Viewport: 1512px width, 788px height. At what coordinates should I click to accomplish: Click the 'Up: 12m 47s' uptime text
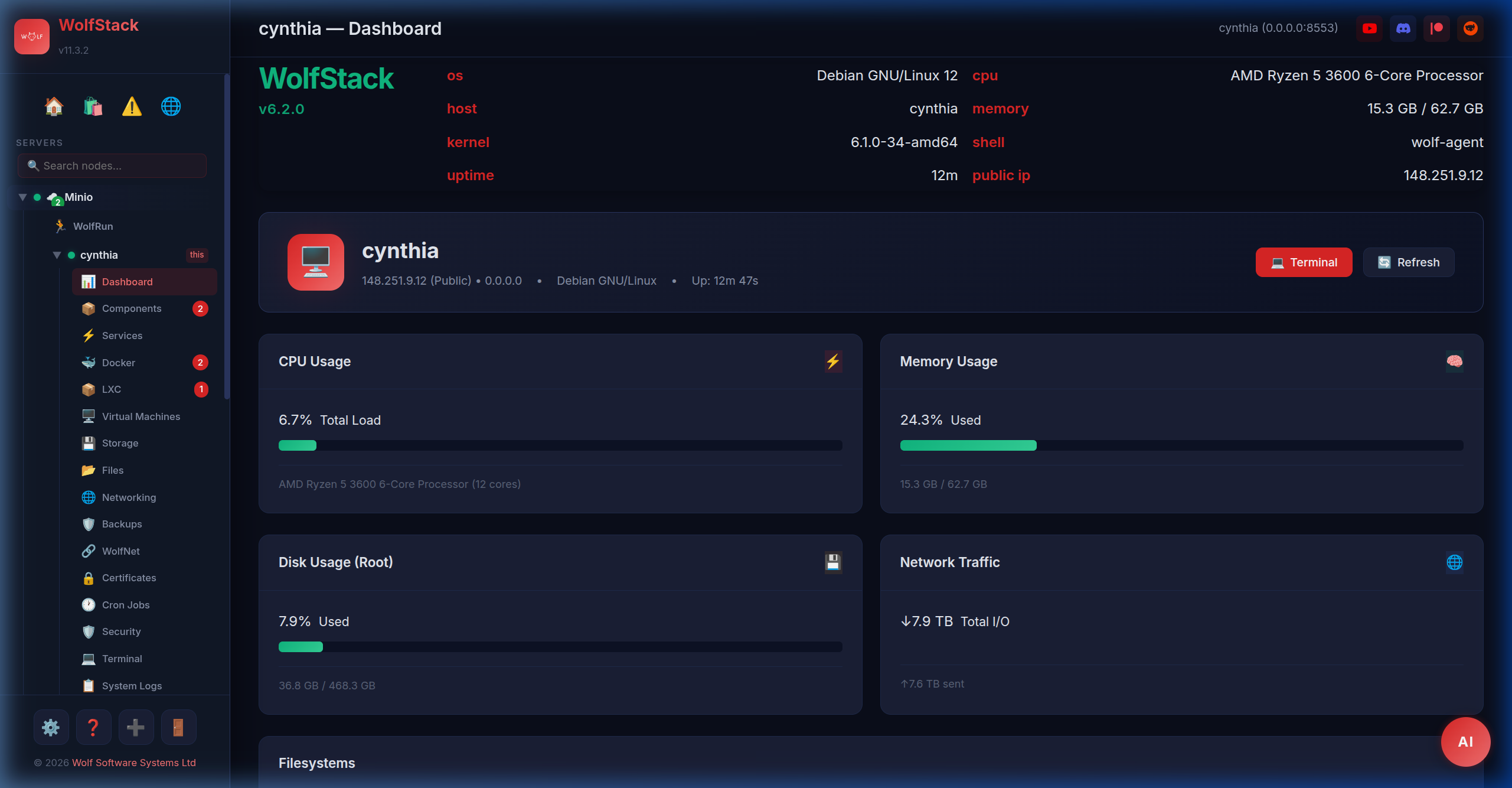[x=725, y=281]
